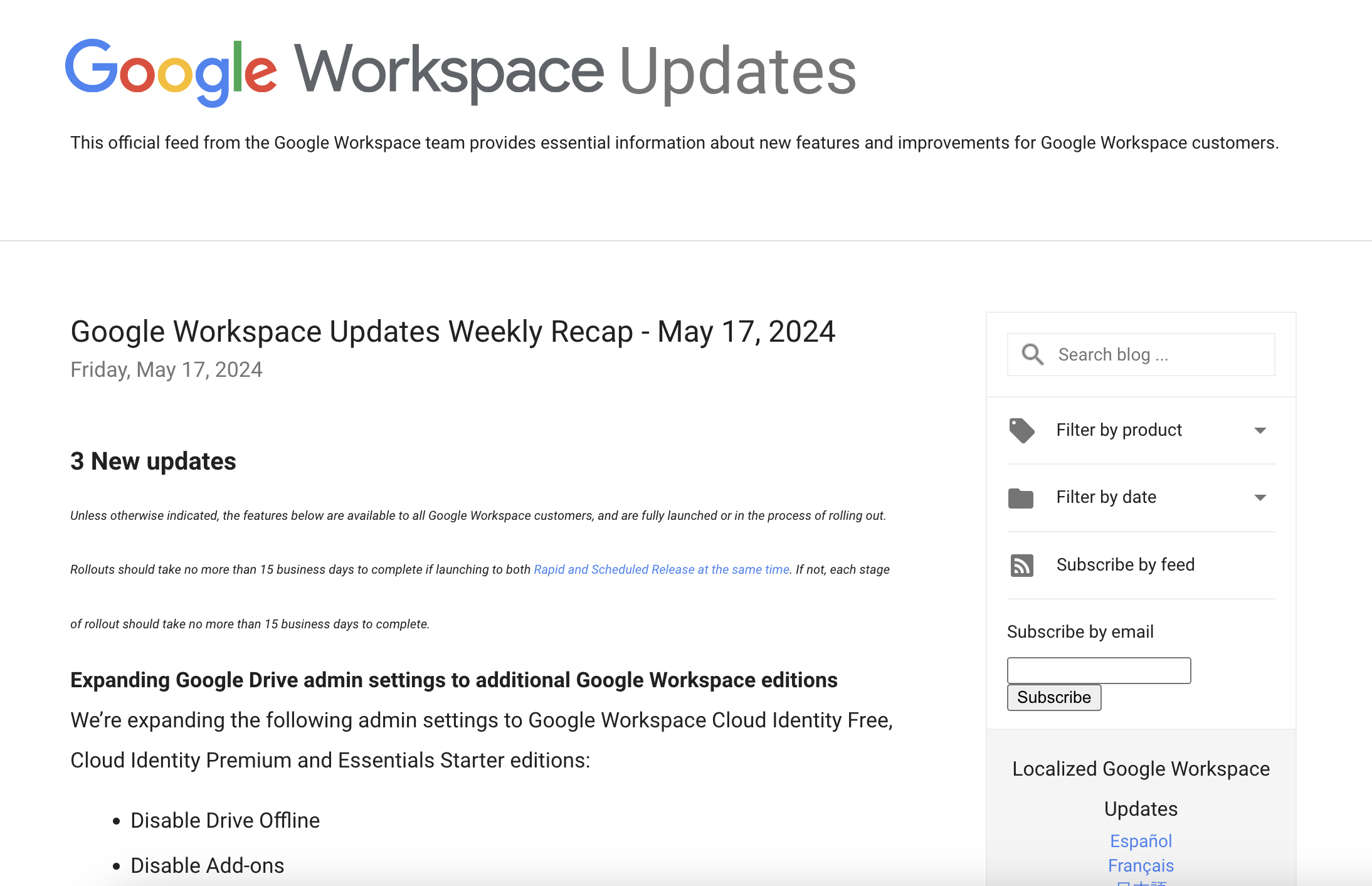Open the Rapid and Scheduled Release link

pos(661,569)
